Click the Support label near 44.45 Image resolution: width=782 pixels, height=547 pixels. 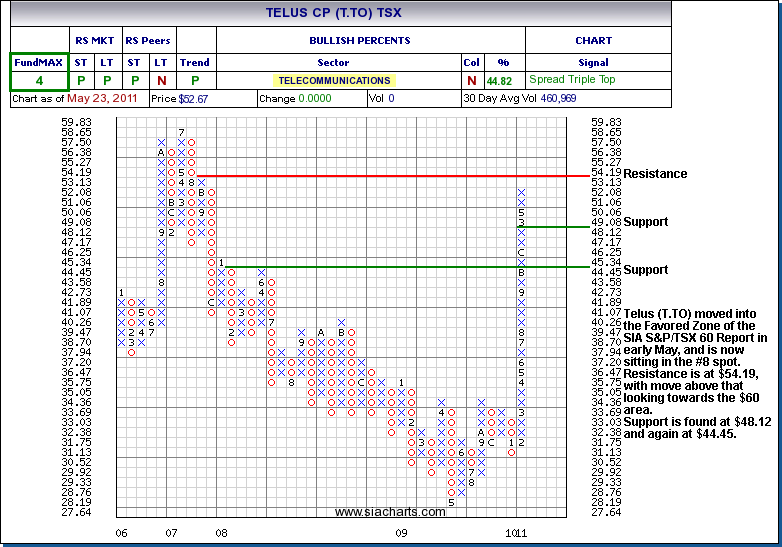coord(645,270)
